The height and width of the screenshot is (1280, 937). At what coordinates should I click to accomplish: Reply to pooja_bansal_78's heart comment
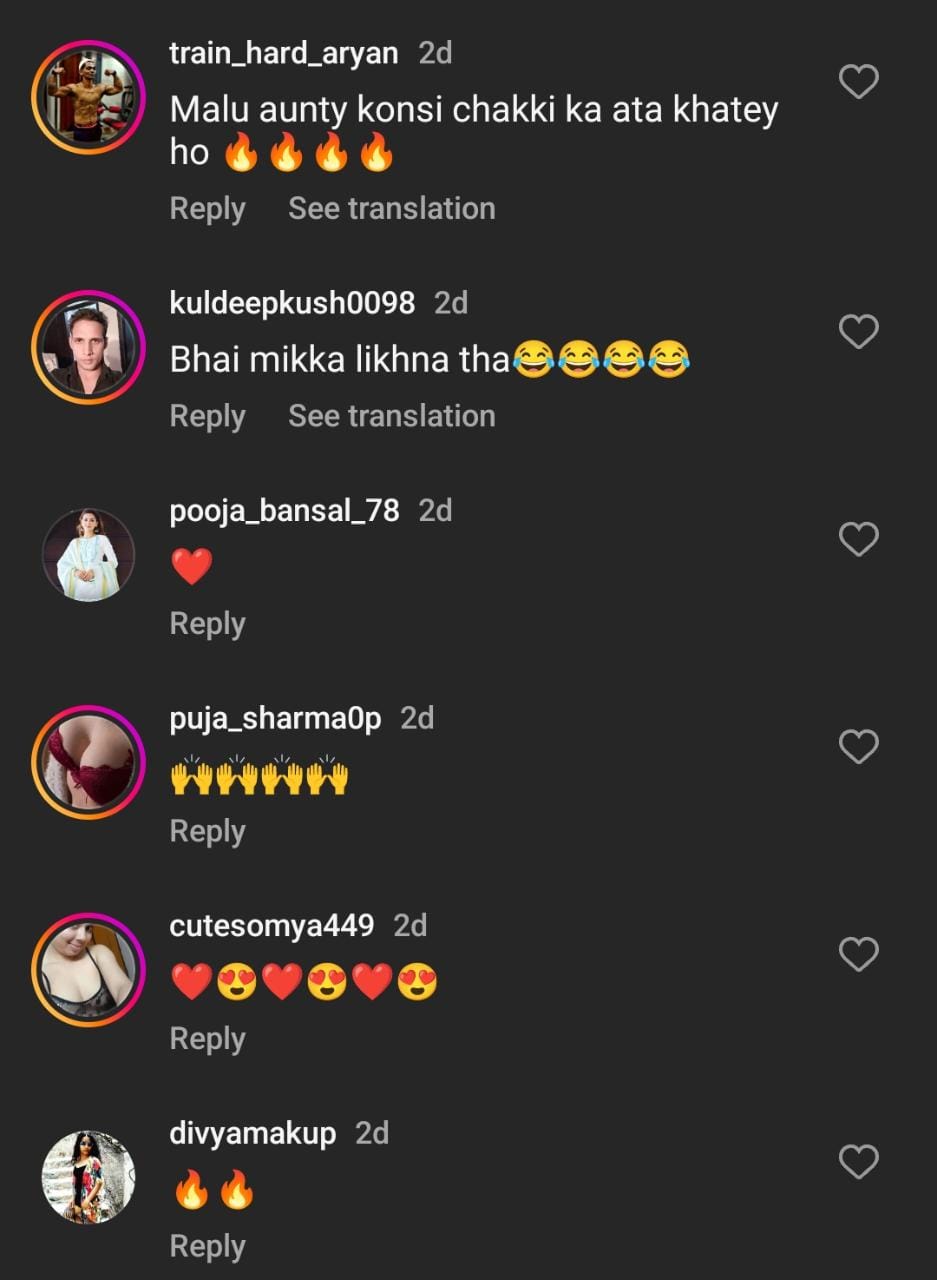[x=207, y=623]
